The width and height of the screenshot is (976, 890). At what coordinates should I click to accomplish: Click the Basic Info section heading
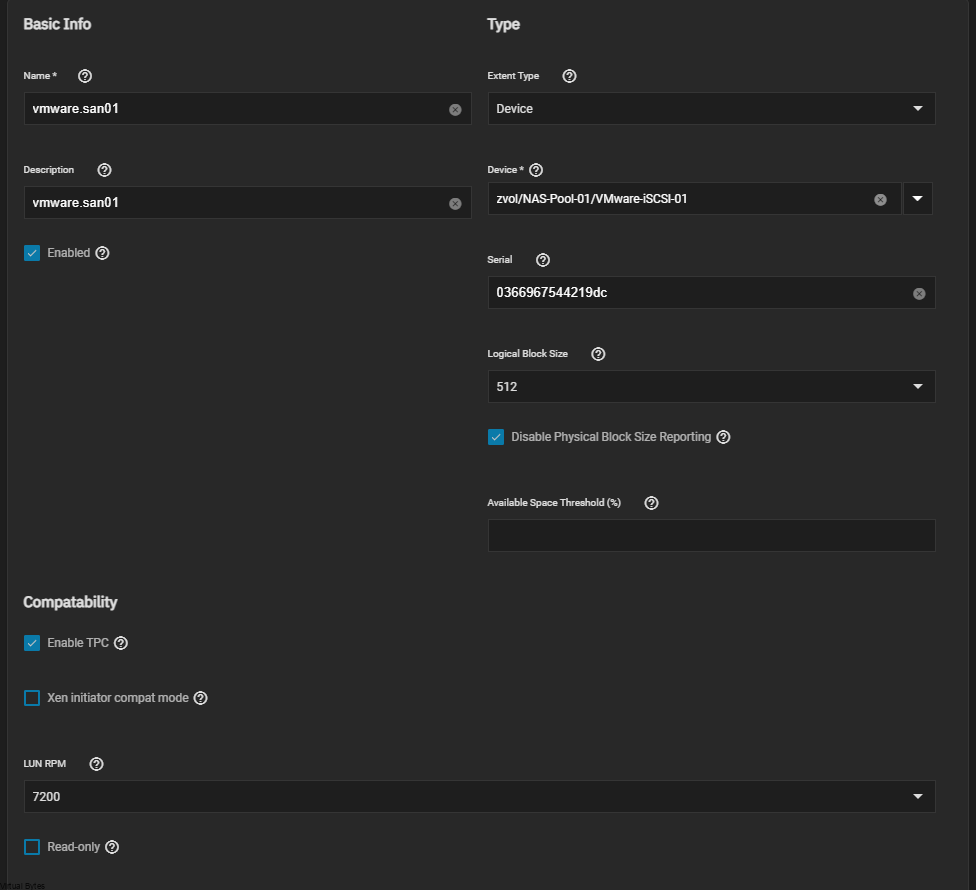click(57, 24)
